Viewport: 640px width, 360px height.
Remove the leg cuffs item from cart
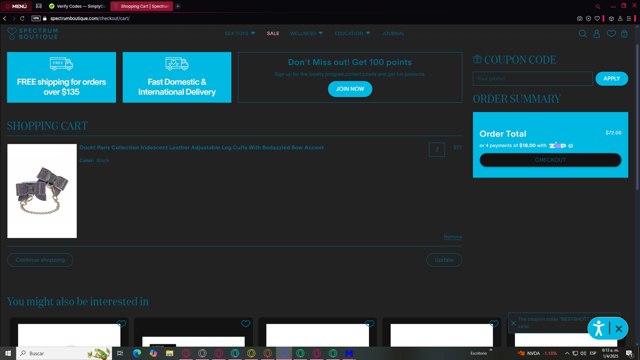[x=453, y=237]
